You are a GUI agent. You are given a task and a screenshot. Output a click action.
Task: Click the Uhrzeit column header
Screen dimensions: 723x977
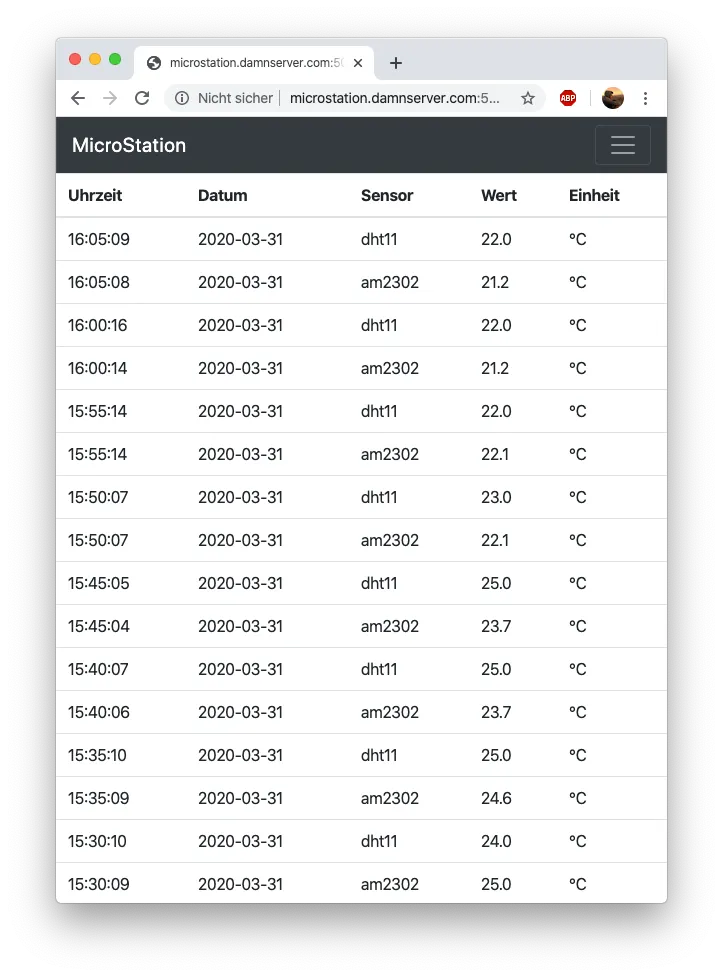pyautogui.click(x=95, y=195)
